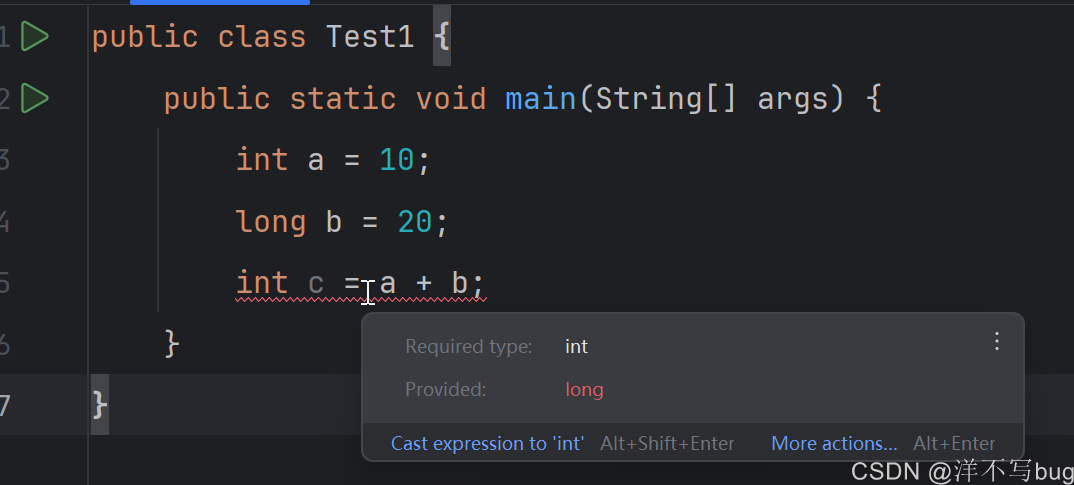This screenshot has height=485, width=1074.
Task: Click the red 'long' provided type
Action: point(584,390)
